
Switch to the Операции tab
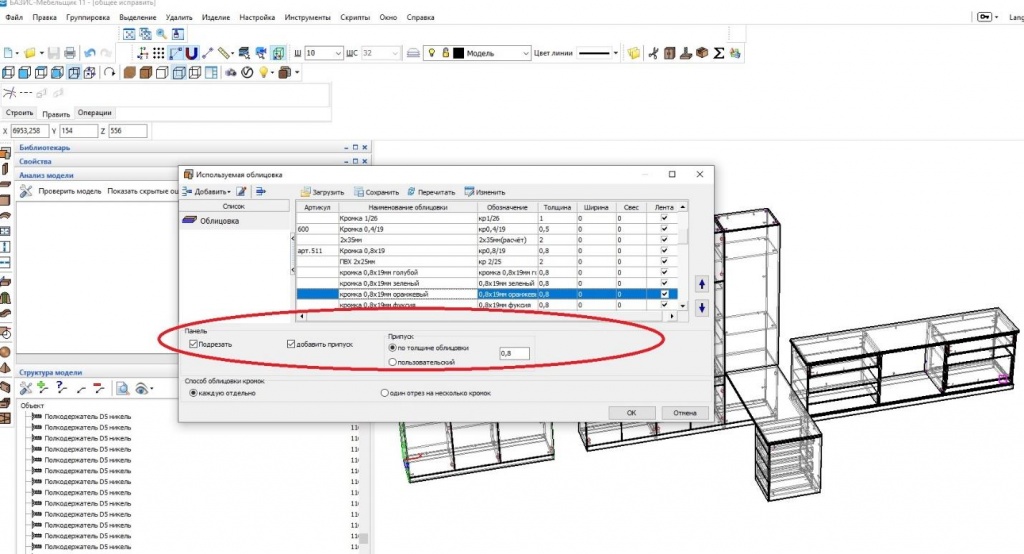click(95, 113)
